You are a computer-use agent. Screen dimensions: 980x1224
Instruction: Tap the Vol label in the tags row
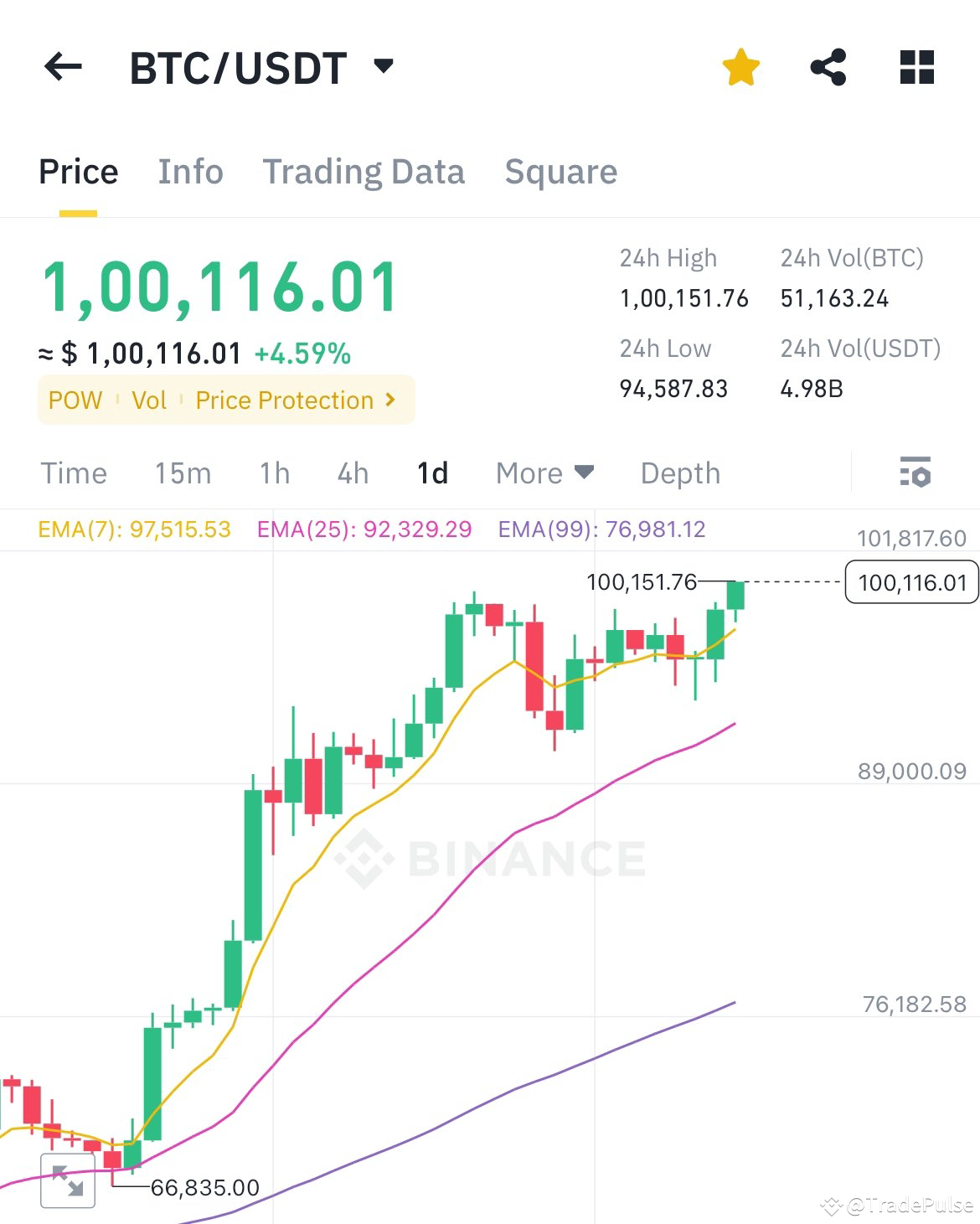coord(149,400)
